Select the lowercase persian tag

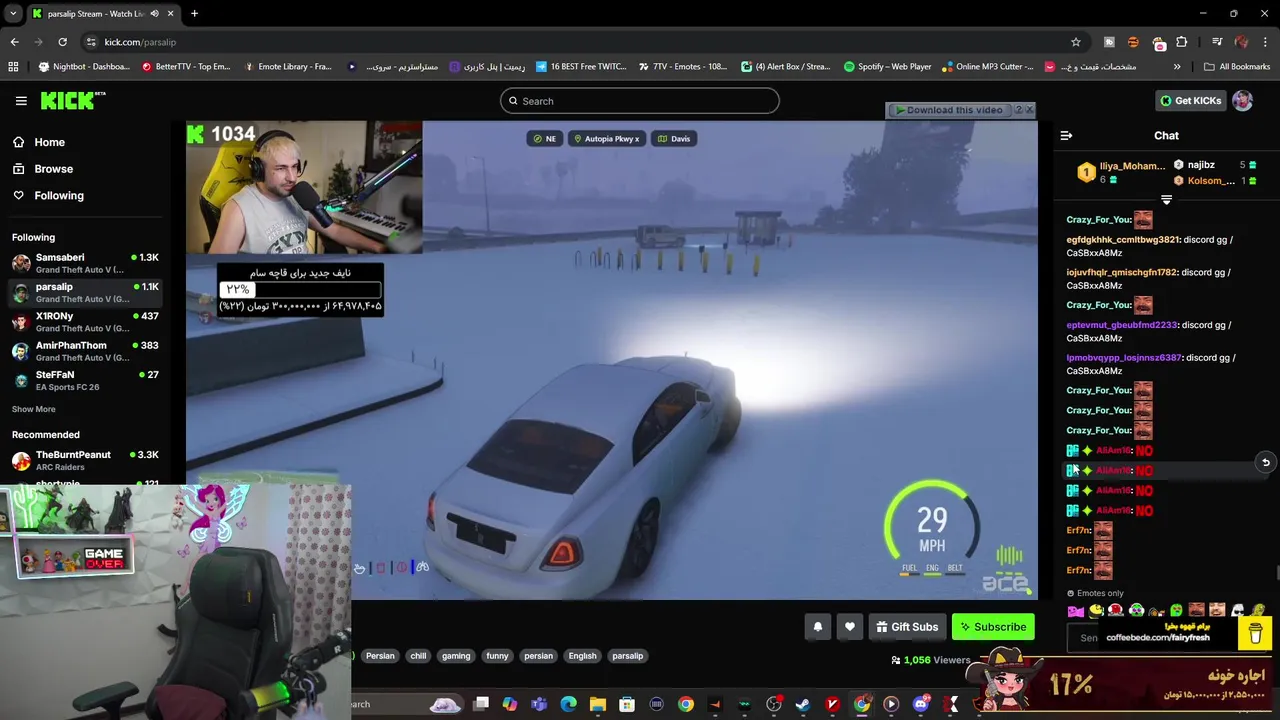[538, 656]
